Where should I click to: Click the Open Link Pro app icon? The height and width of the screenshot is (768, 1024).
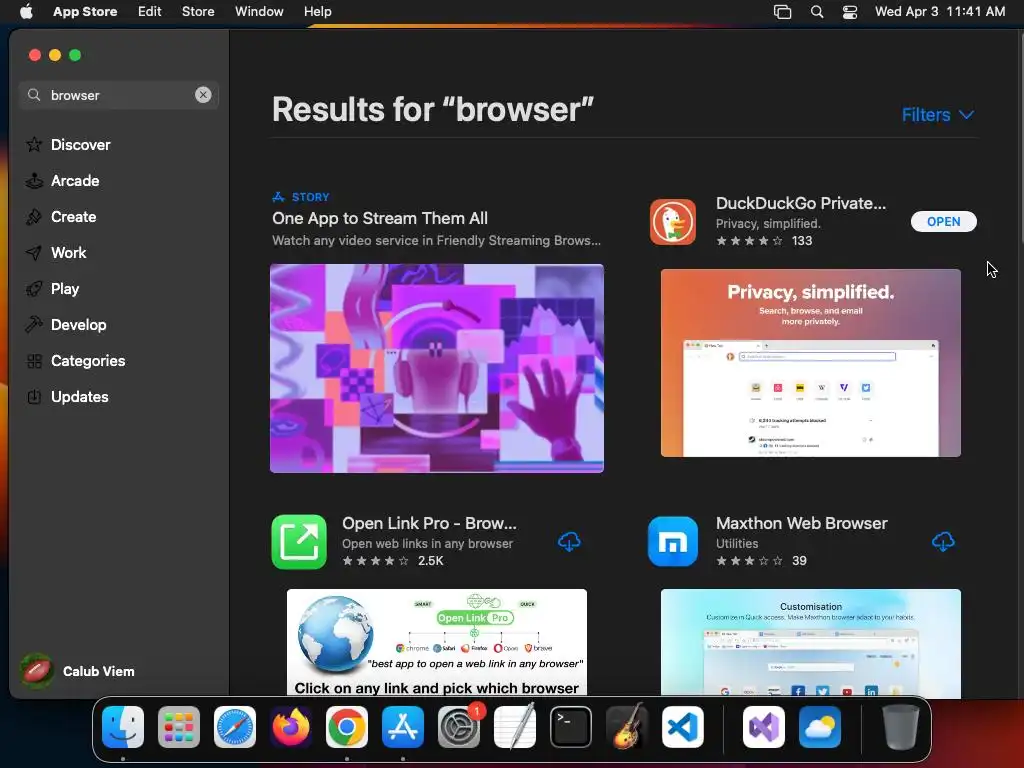point(299,542)
